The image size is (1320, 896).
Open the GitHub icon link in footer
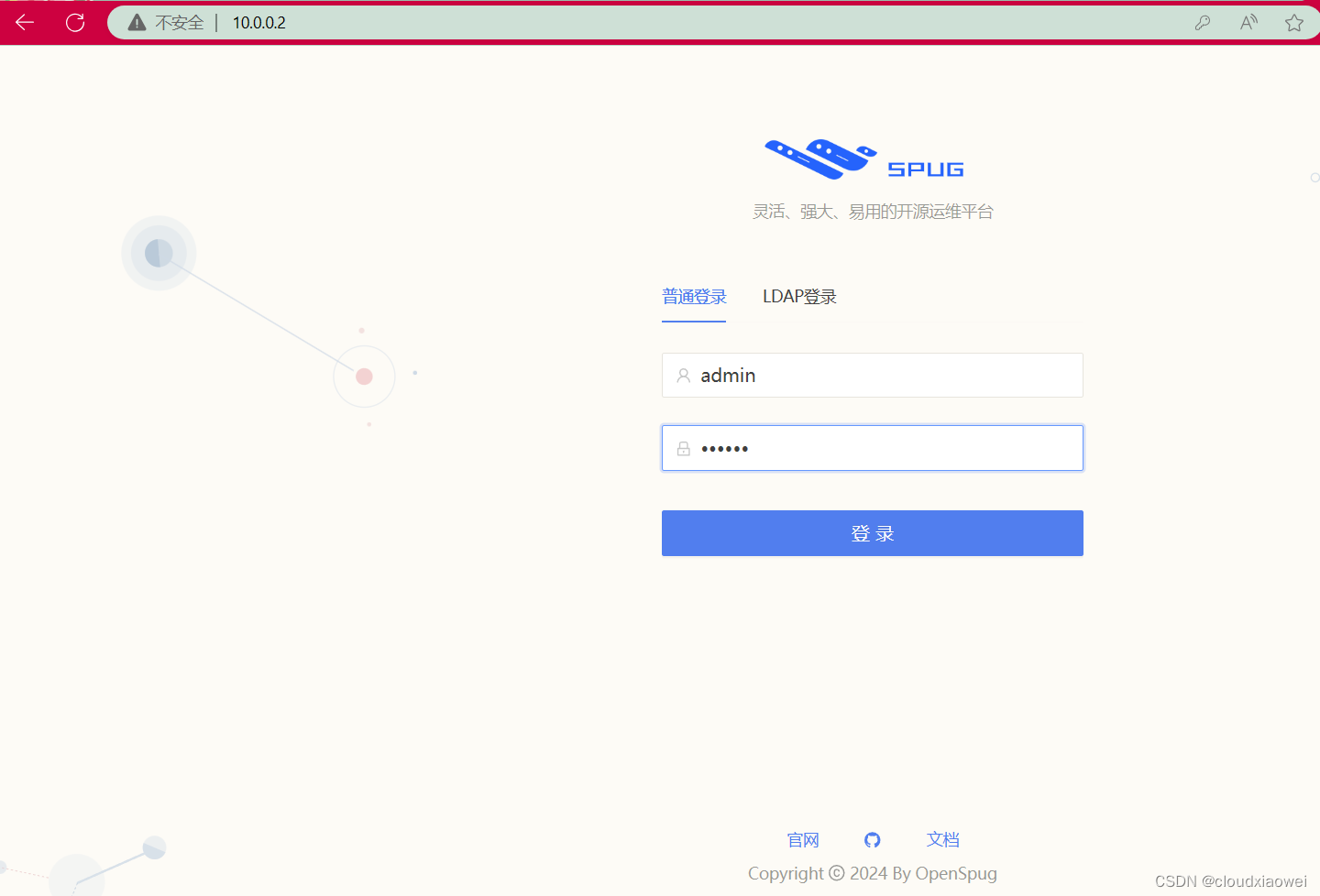point(873,839)
